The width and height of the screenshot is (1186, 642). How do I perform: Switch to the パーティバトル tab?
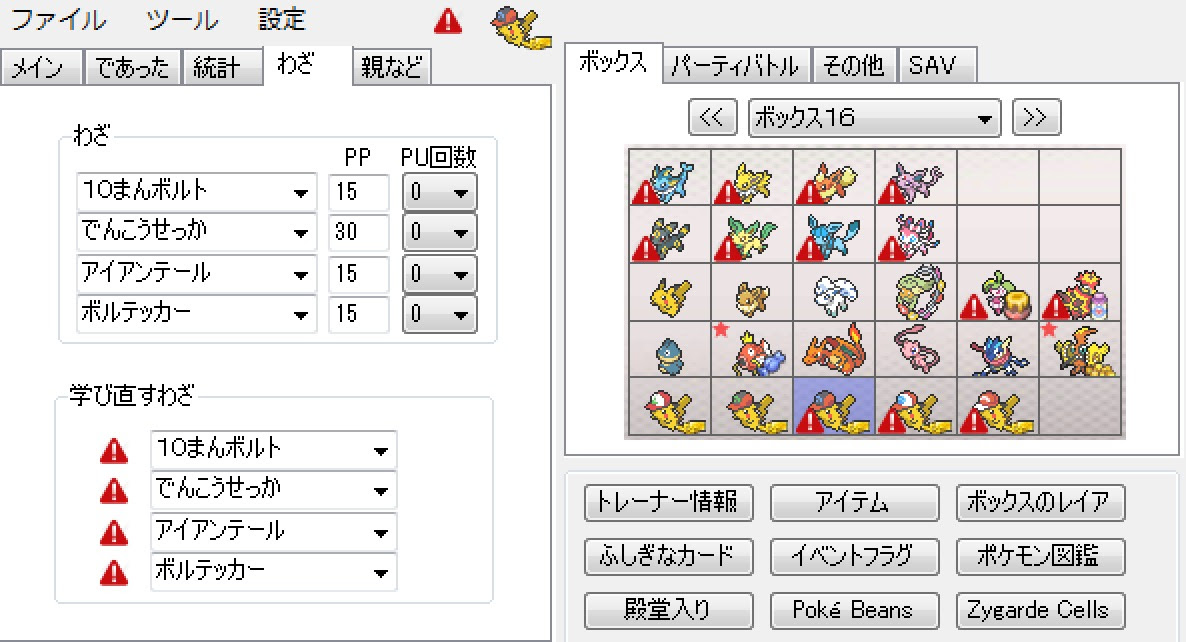737,66
